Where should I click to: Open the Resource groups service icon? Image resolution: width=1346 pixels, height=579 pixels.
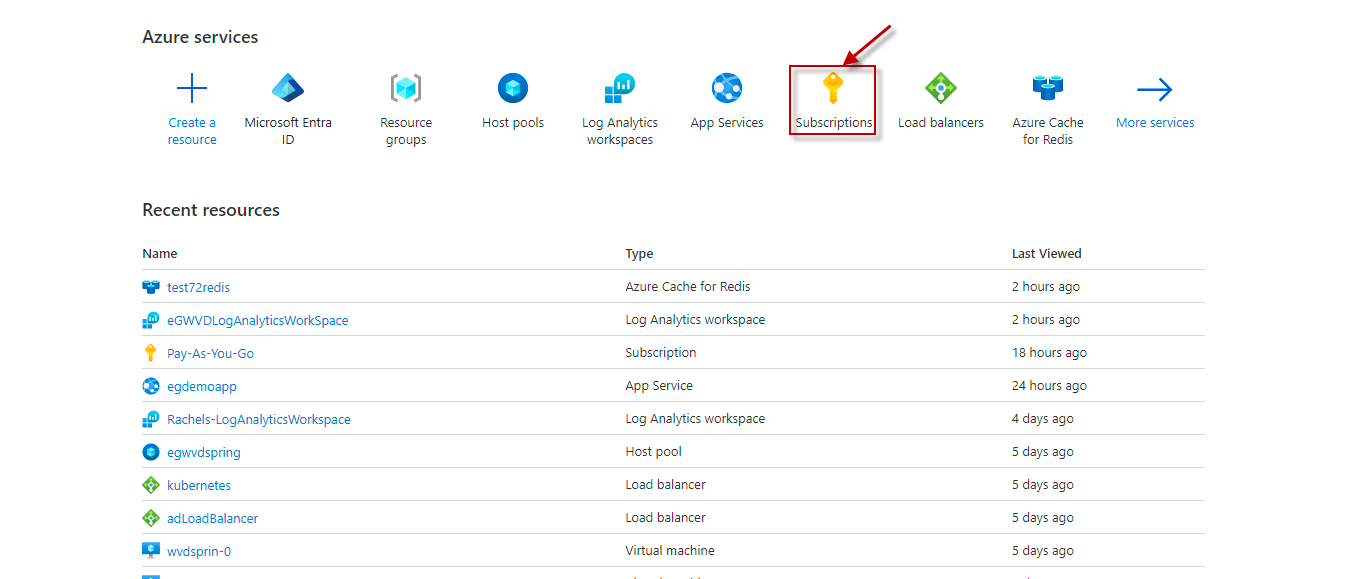tap(406, 89)
